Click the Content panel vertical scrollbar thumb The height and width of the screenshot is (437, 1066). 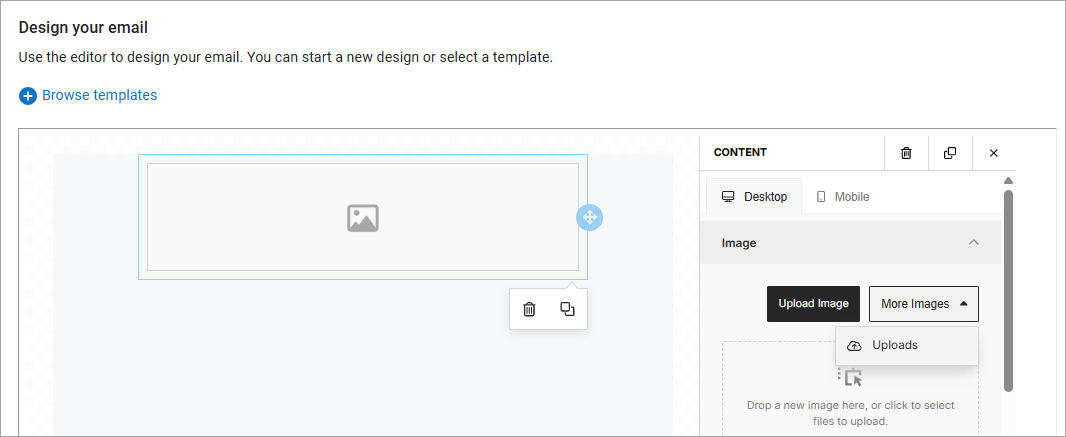tap(1008, 290)
